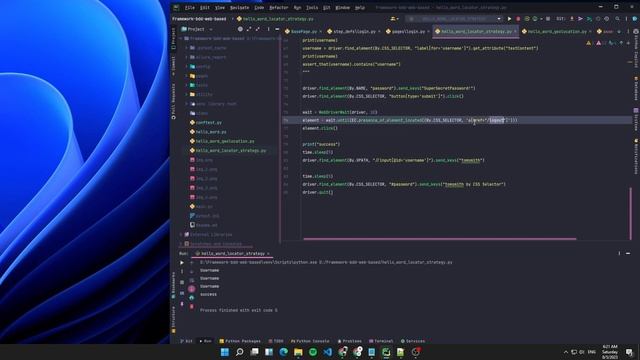The height and width of the screenshot is (360, 640).
Task: Click the user account icon in navigation bar
Action: (x=394, y=19)
